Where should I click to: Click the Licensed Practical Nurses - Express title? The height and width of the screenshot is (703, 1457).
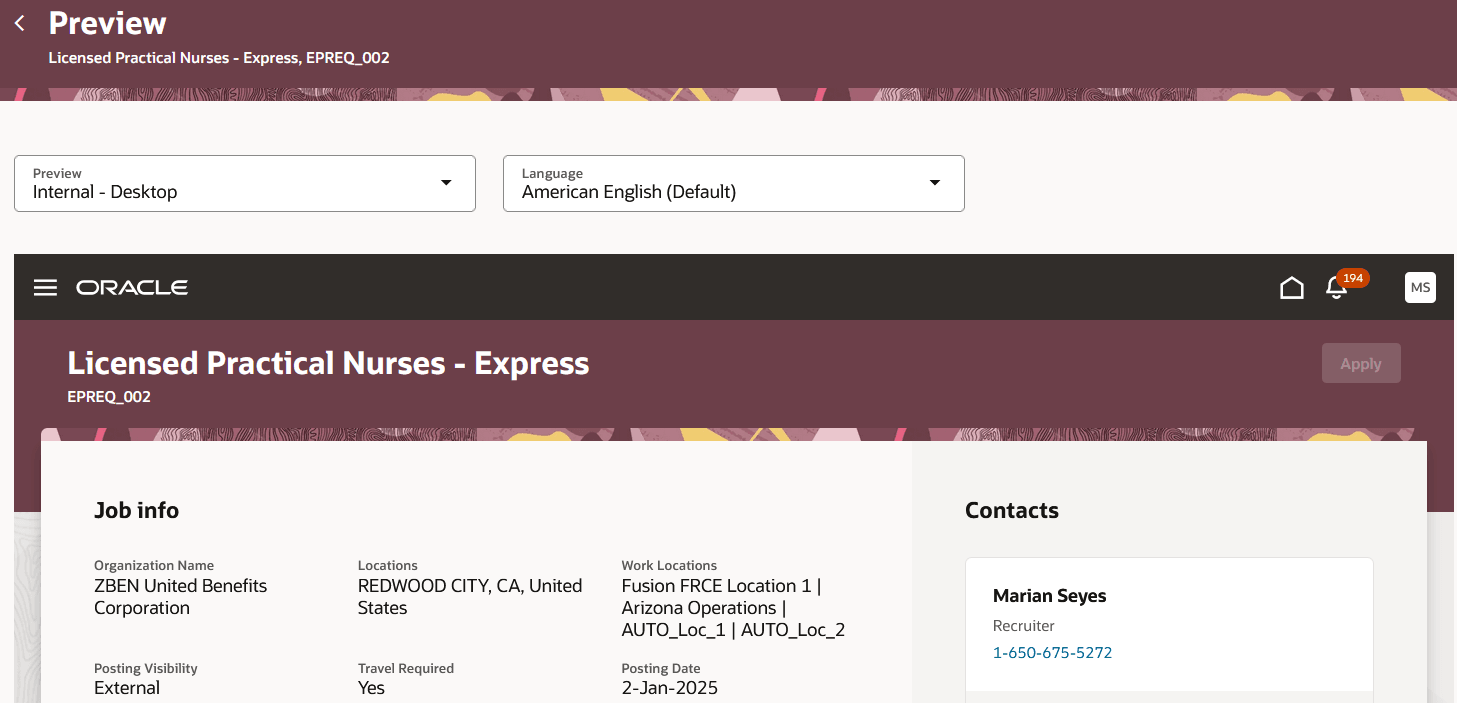(328, 362)
